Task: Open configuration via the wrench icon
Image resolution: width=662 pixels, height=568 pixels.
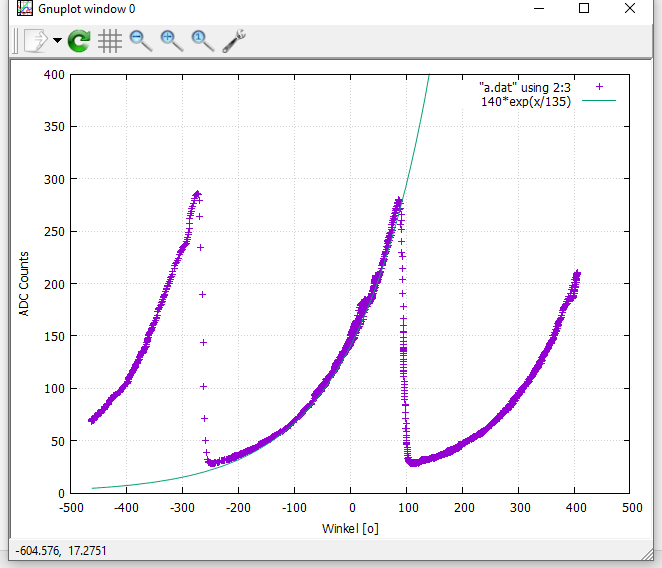Action: coord(234,41)
